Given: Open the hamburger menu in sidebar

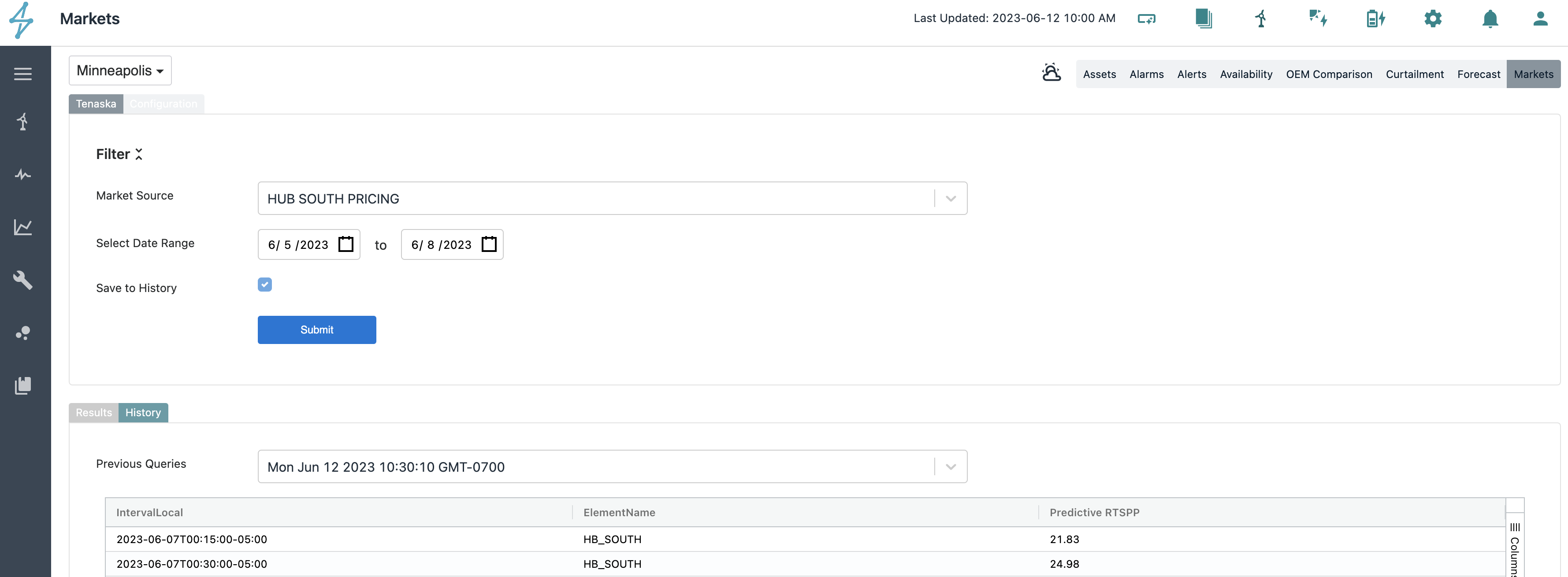Looking at the screenshot, I should (x=23, y=74).
